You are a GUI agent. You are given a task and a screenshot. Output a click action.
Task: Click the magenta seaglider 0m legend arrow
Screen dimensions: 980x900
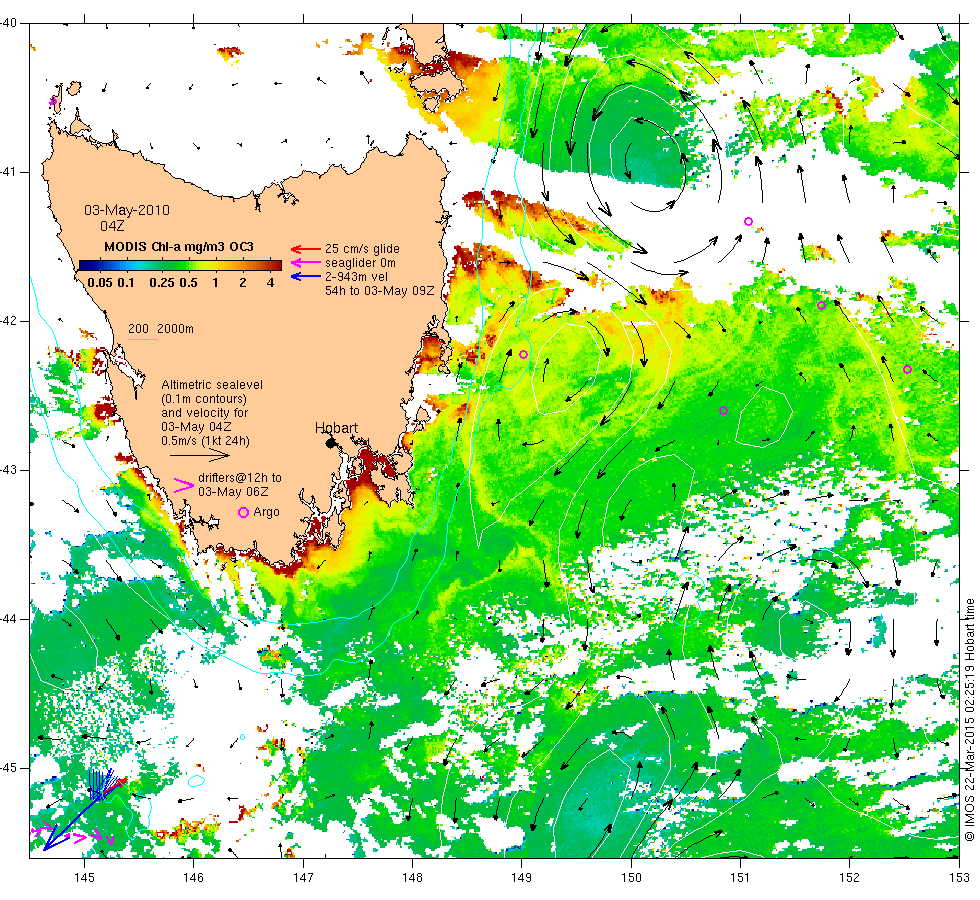(305, 263)
